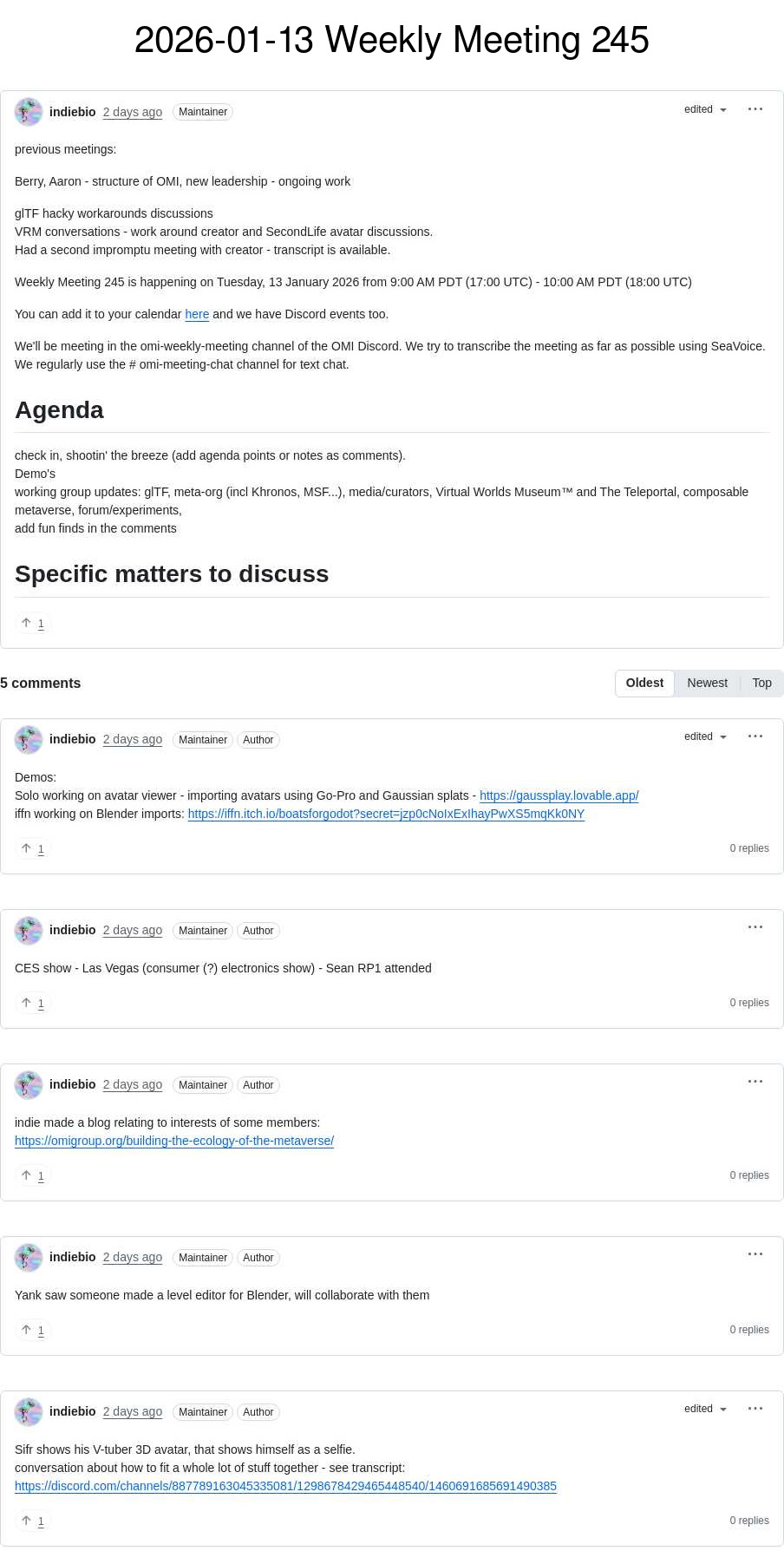784x1564 pixels.
Task: Follow the calendar 'here' link
Action: pos(197,314)
